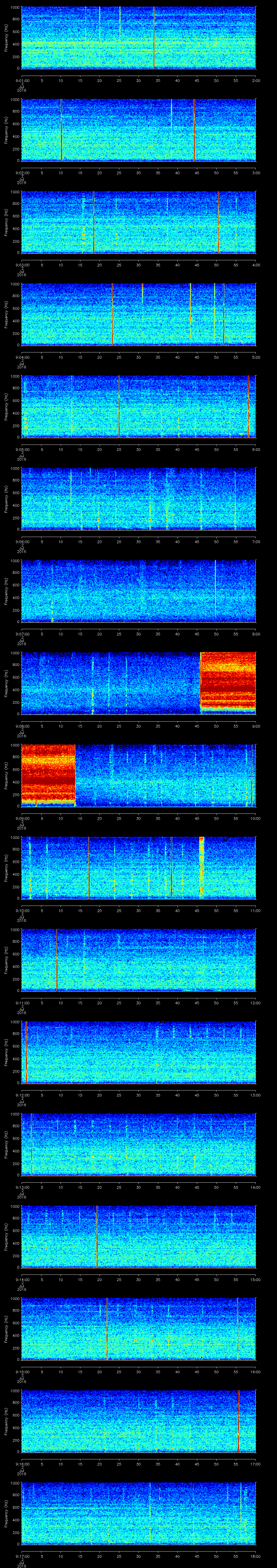Click the 9:05:00 start time label
The width and height of the screenshot is (277, 1568).
pyautogui.click(x=22, y=449)
